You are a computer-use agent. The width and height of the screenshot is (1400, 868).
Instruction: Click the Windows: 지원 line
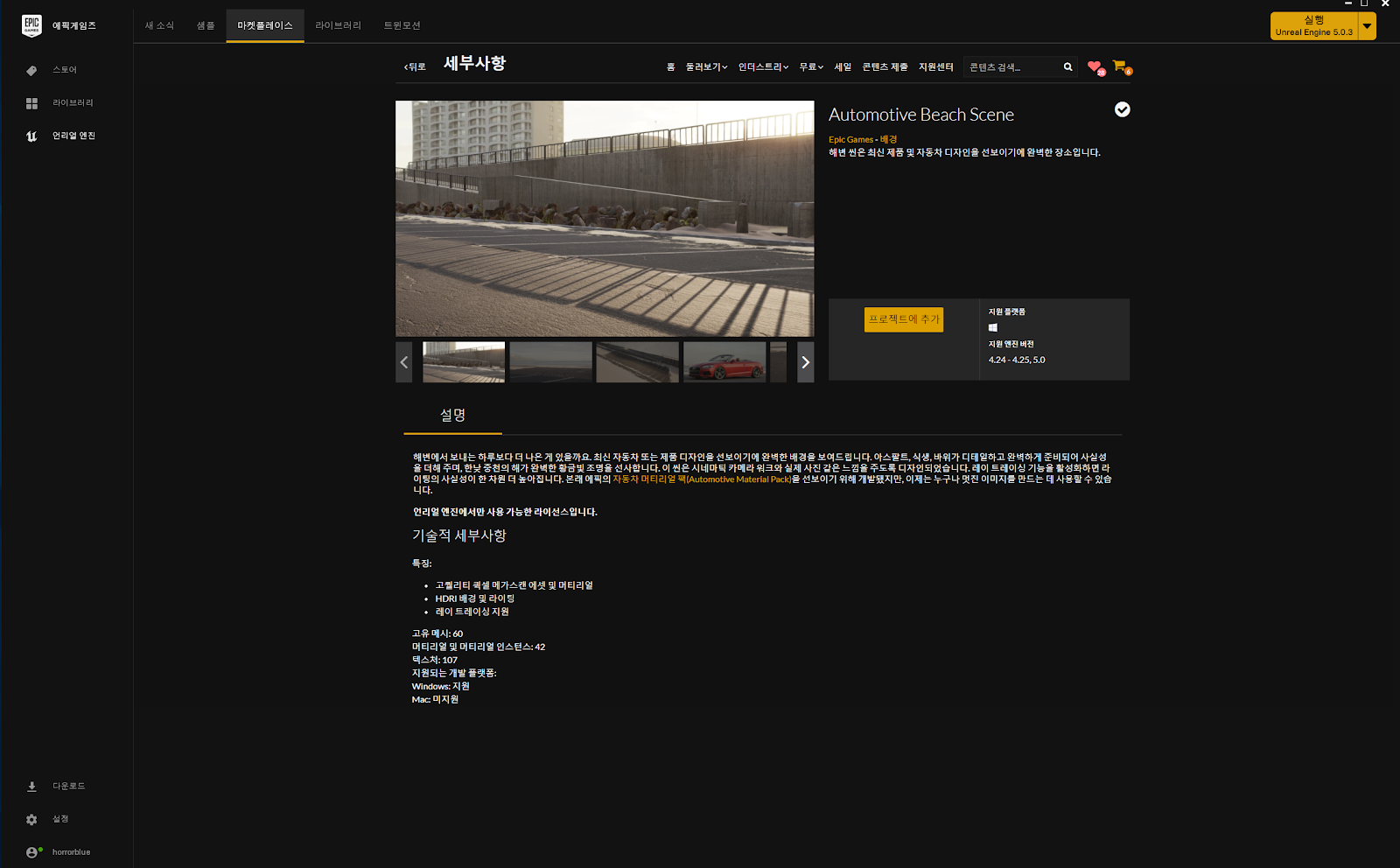(441, 687)
